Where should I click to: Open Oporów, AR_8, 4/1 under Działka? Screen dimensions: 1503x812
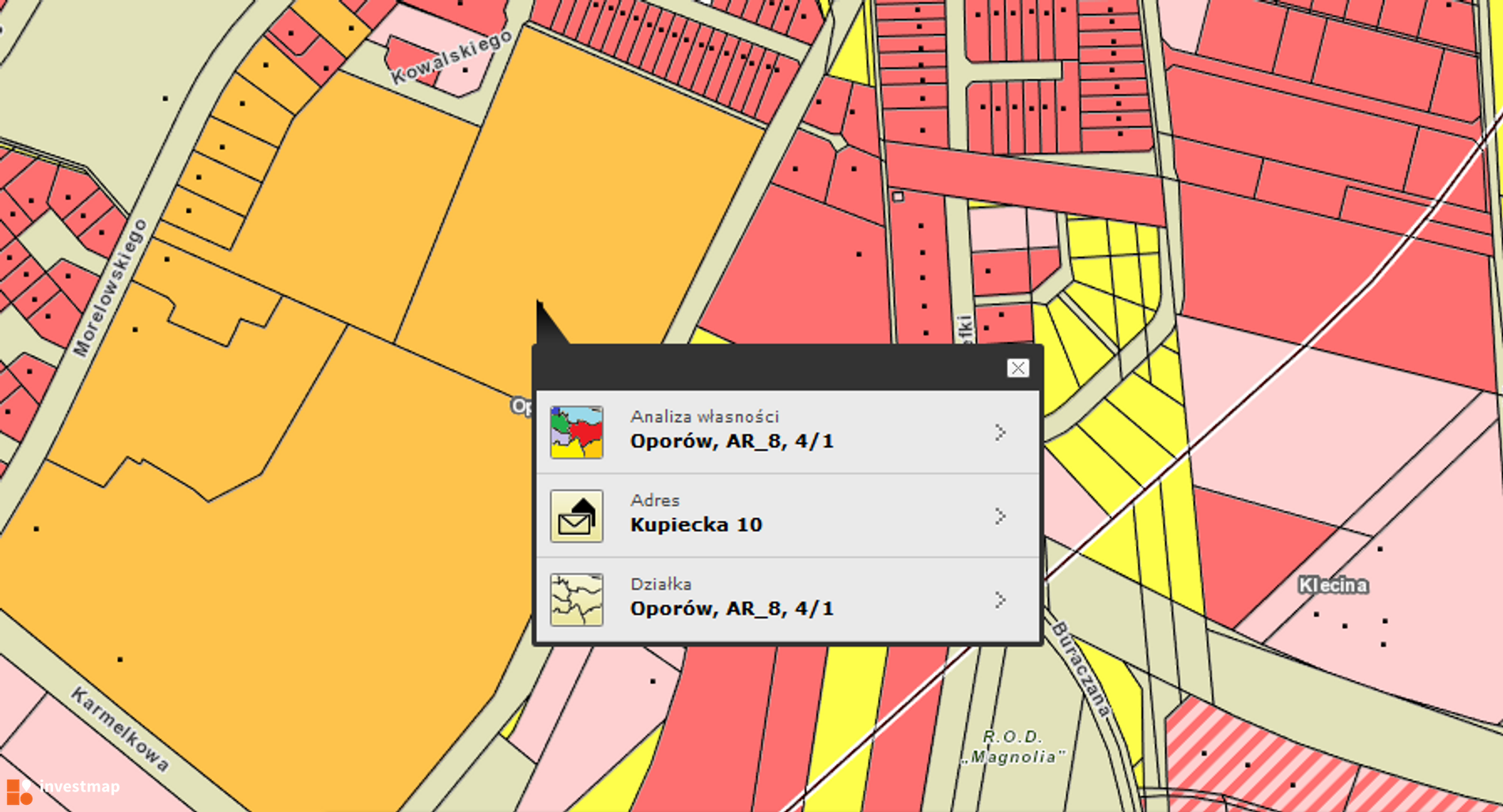click(732, 609)
